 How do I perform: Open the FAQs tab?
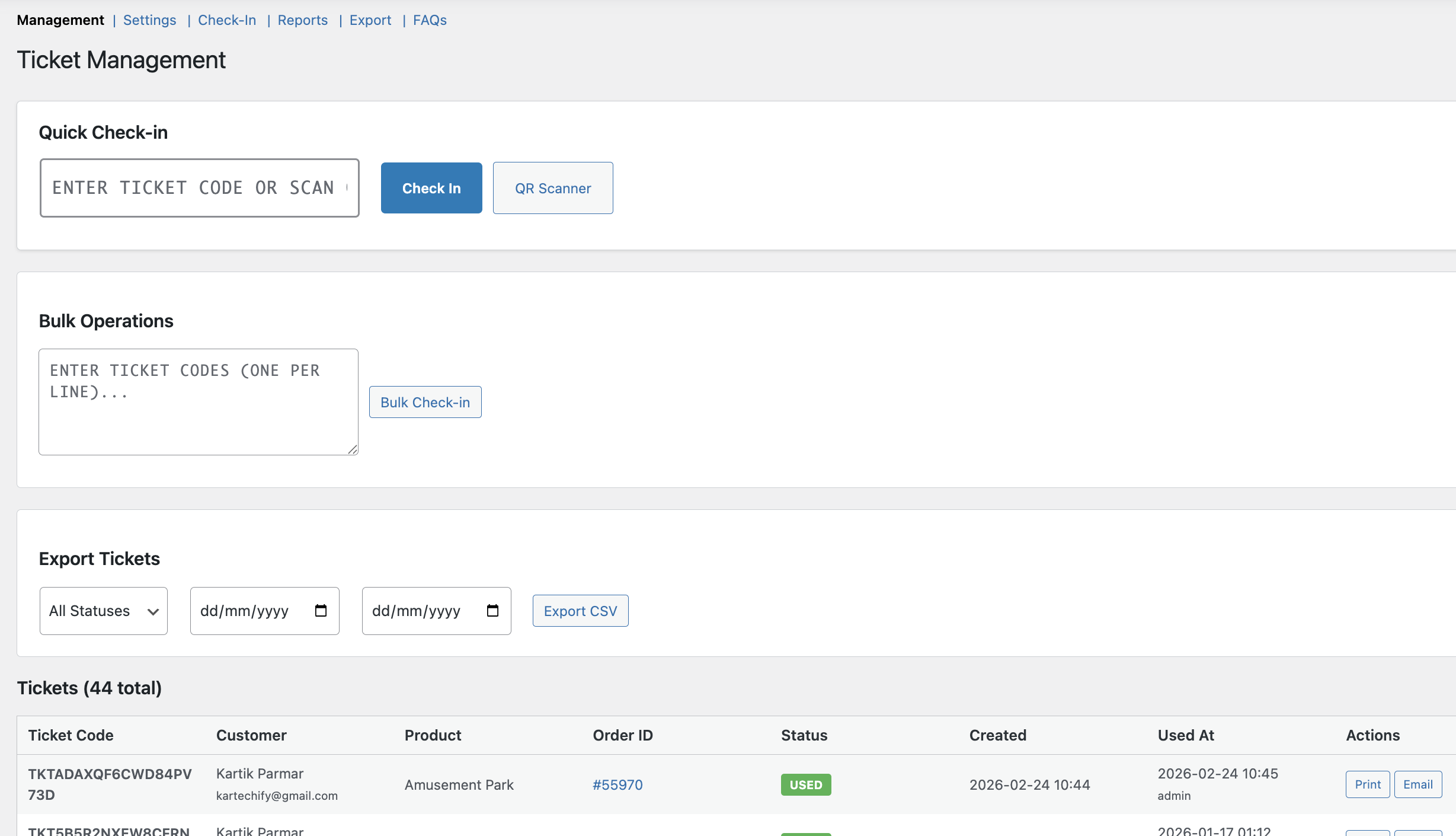[430, 20]
